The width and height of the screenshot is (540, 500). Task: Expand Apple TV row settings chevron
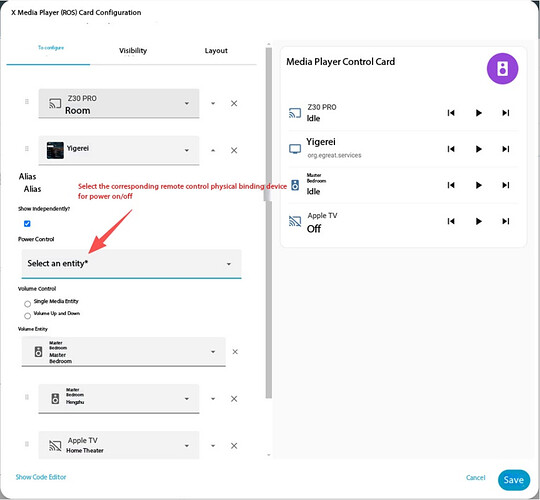point(213,446)
